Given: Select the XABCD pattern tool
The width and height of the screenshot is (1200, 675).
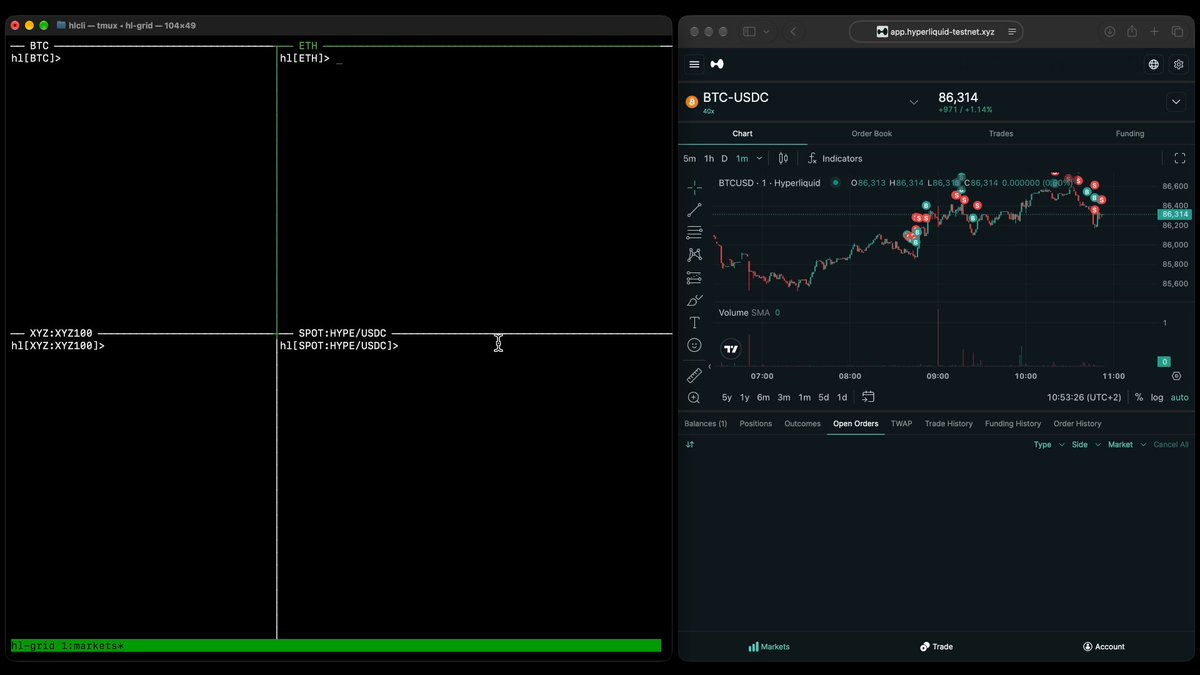Looking at the screenshot, I should (694, 255).
